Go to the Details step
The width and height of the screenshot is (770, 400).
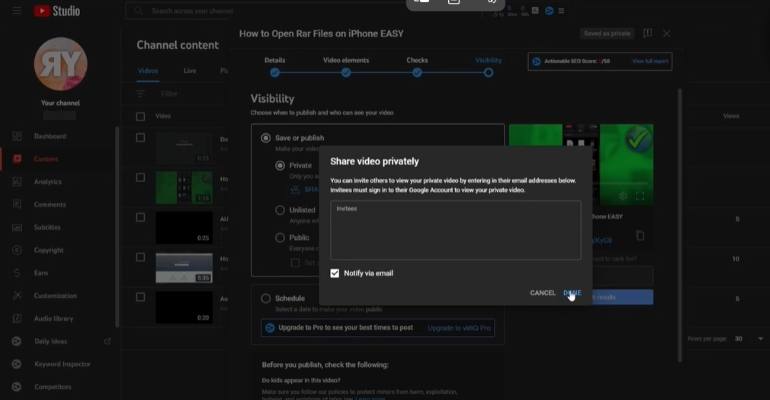[275, 67]
